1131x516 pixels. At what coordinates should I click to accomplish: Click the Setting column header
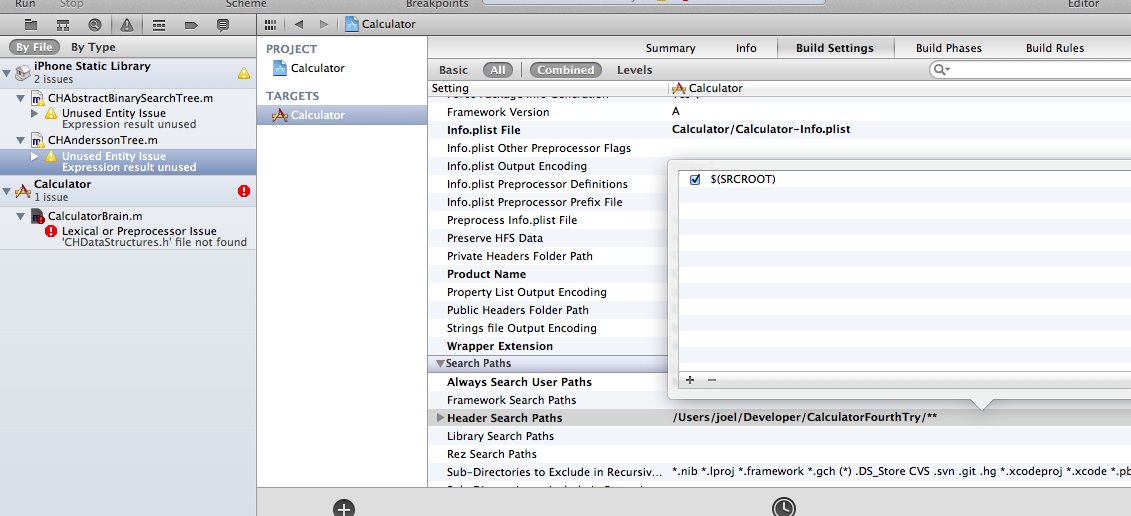point(449,88)
